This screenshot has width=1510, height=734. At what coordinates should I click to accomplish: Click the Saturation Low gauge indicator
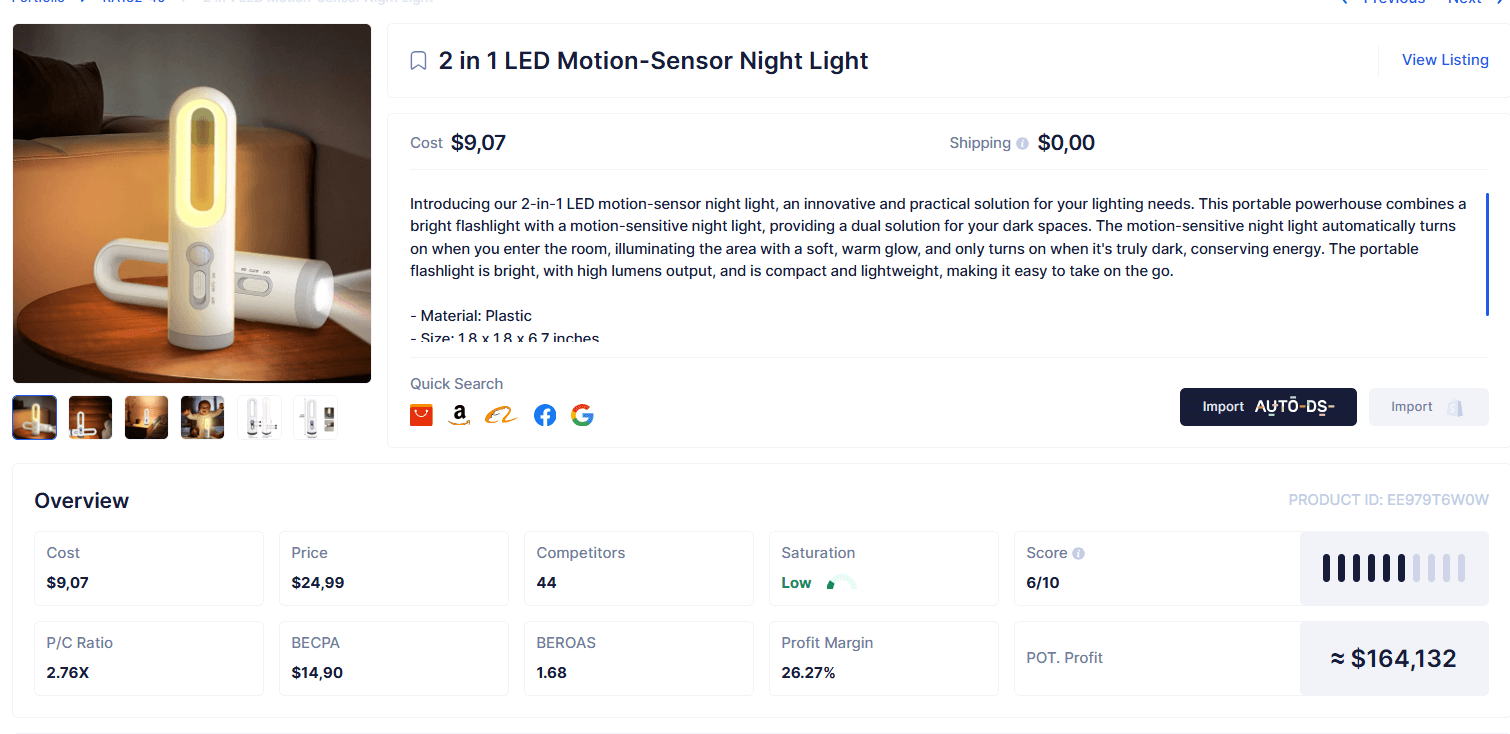[x=841, y=583]
